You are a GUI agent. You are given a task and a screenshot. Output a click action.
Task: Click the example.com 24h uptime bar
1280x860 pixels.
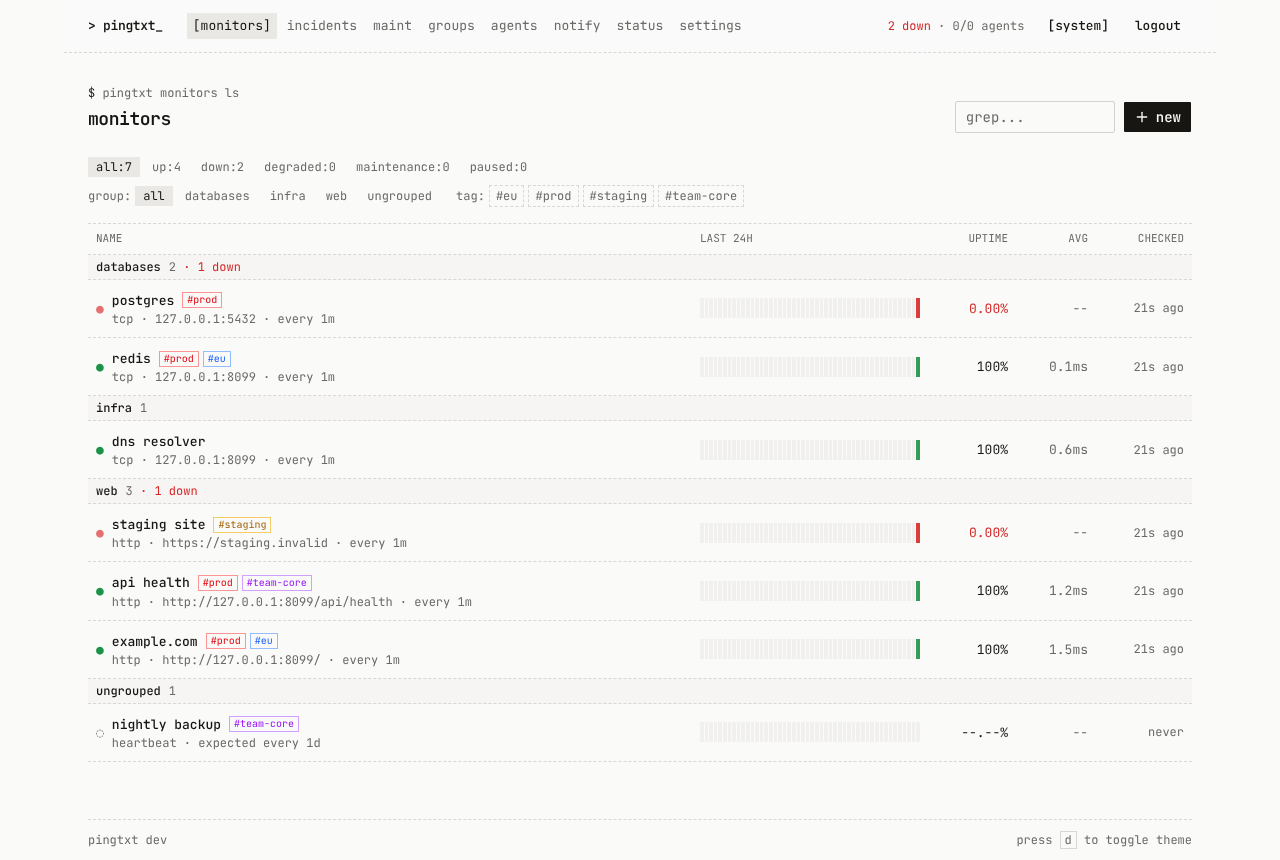(810, 649)
